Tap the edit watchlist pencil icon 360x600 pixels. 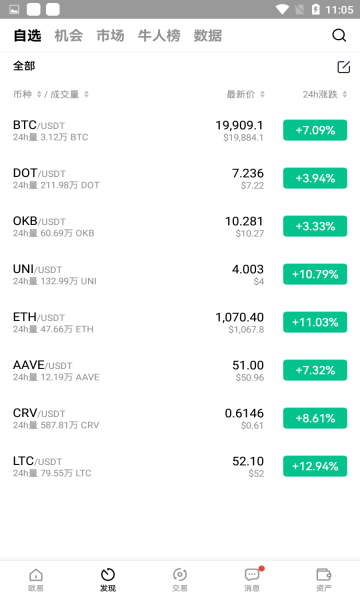coord(344,67)
